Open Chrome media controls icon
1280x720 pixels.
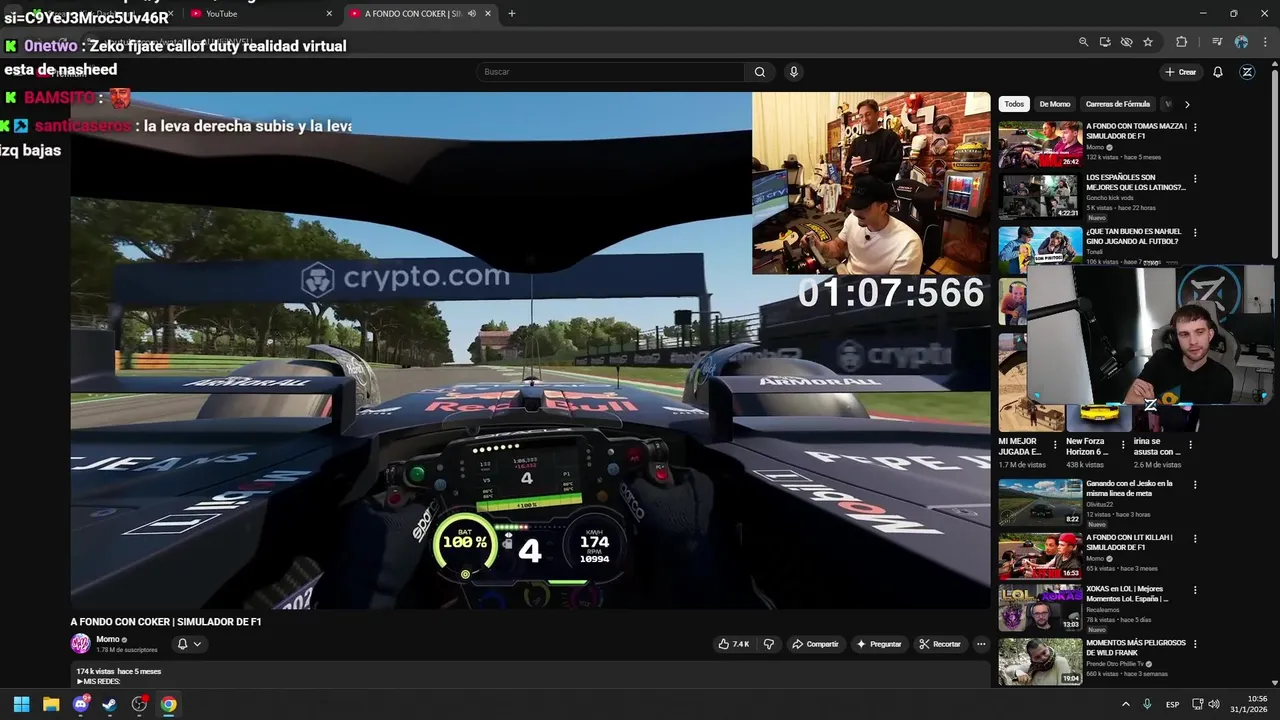pyautogui.click(x=1217, y=42)
